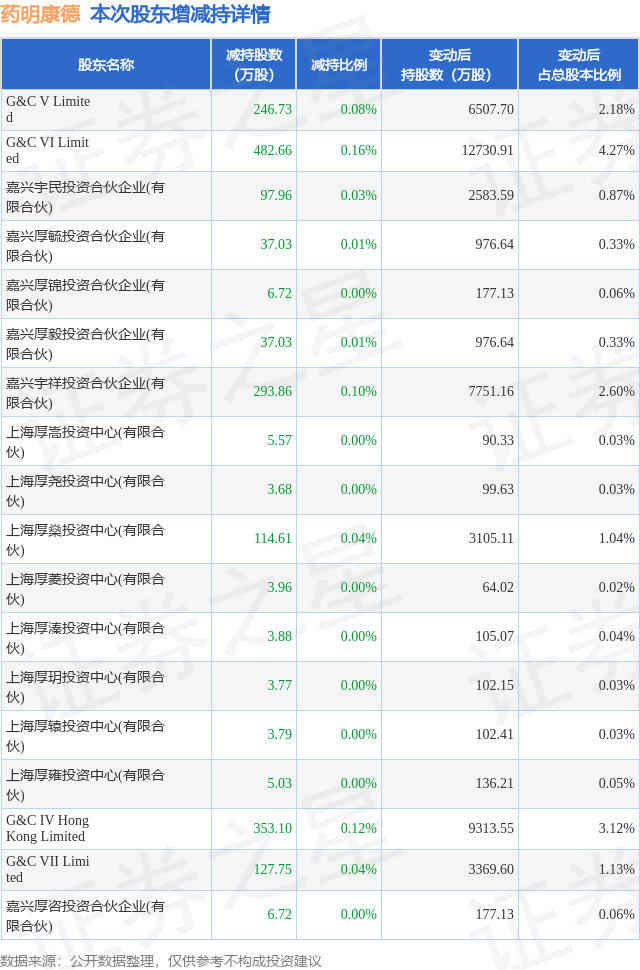This screenshot has height=970, width=640.
Task: Click the 变动后占总股本比例 column header
Action: (579, 65)
